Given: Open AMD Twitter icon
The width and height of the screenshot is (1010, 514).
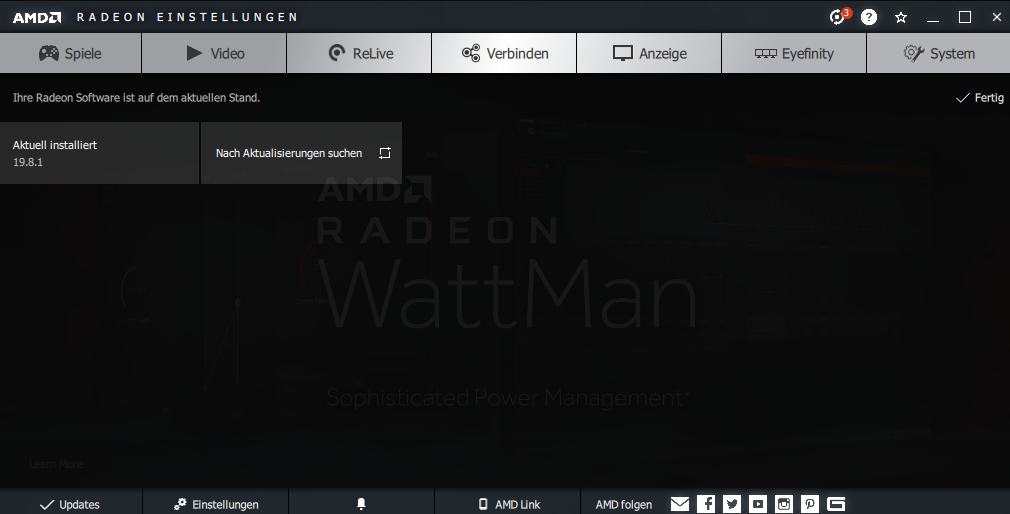Looking at the screenshot, I should click(x=732, y=504).
